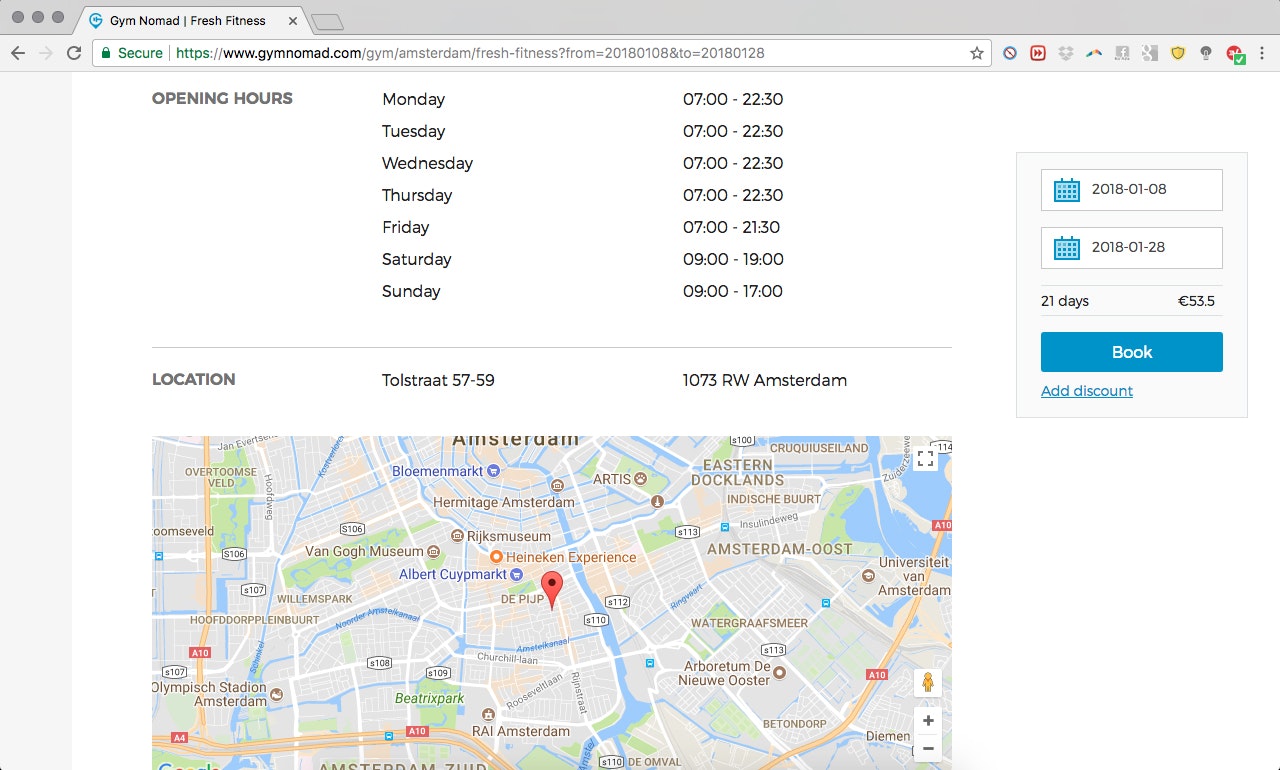Click the Monday opening hours 07:00 - 22:30
1280x770 pixels.
(733, 99)
